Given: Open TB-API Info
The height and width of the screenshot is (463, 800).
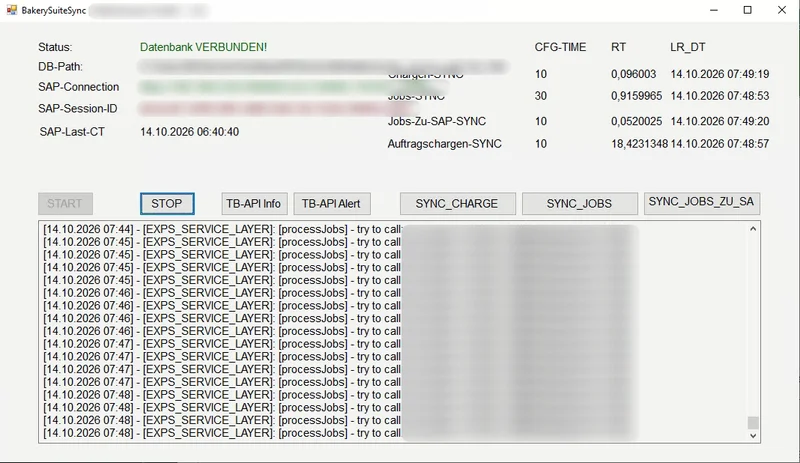Looking at the screenshot, I should point(254,204).
